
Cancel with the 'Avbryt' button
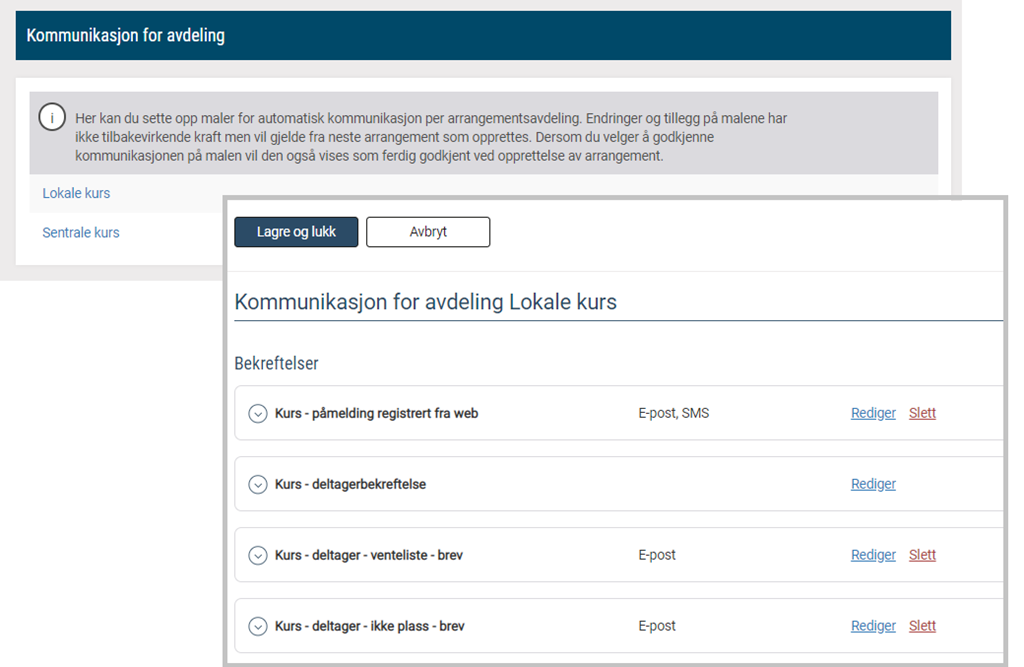click(428, 232)
